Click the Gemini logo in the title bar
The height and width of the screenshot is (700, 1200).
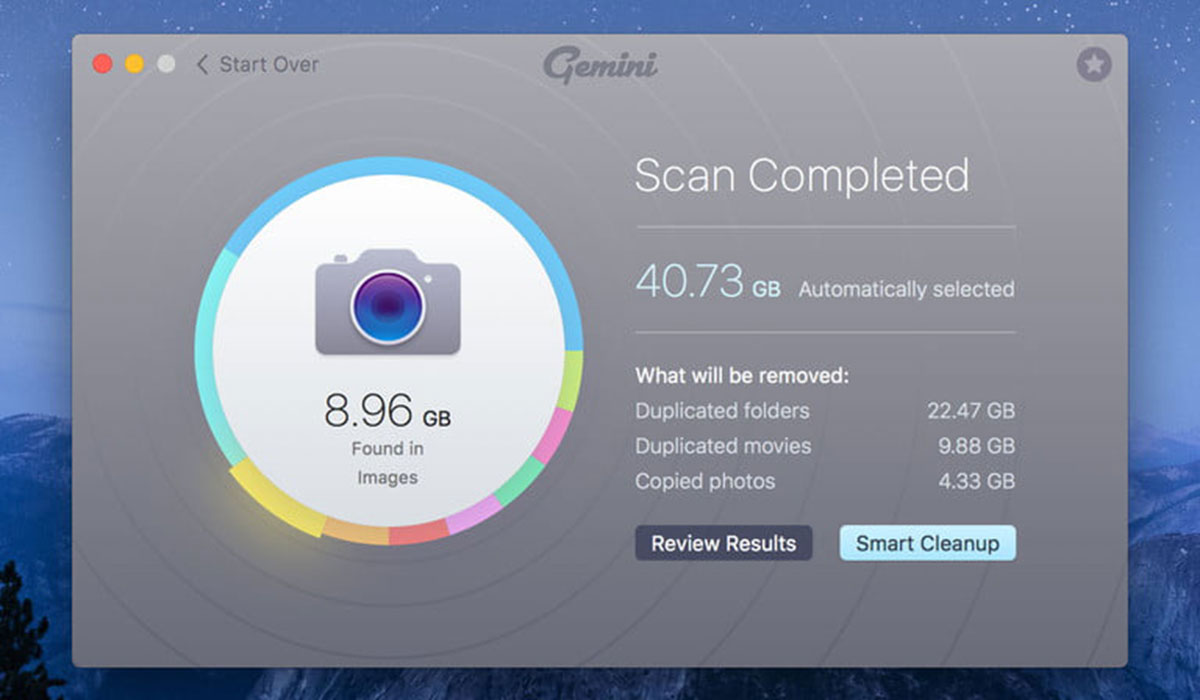click(x=600, y=66)
